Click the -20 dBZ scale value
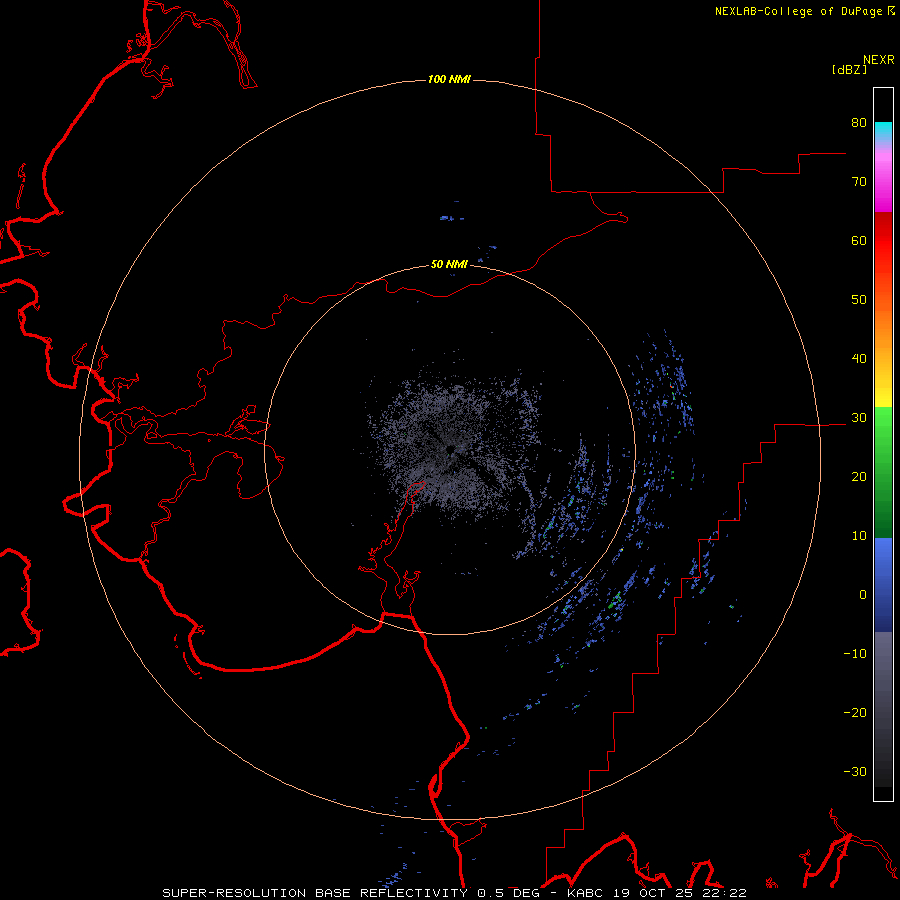The width and height of the screenshot is (900, 900). pos(855,713)
